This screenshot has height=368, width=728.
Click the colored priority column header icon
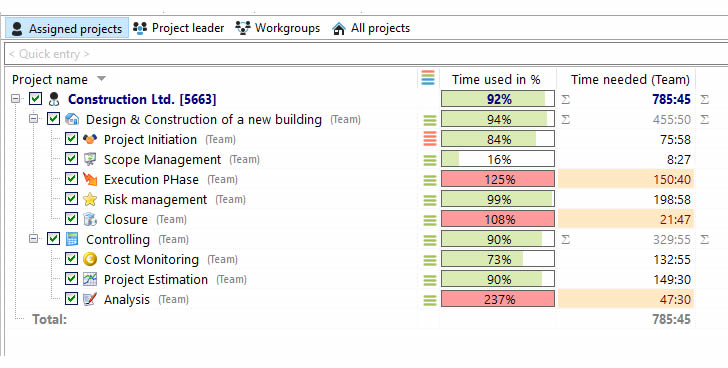coord(428,78)
